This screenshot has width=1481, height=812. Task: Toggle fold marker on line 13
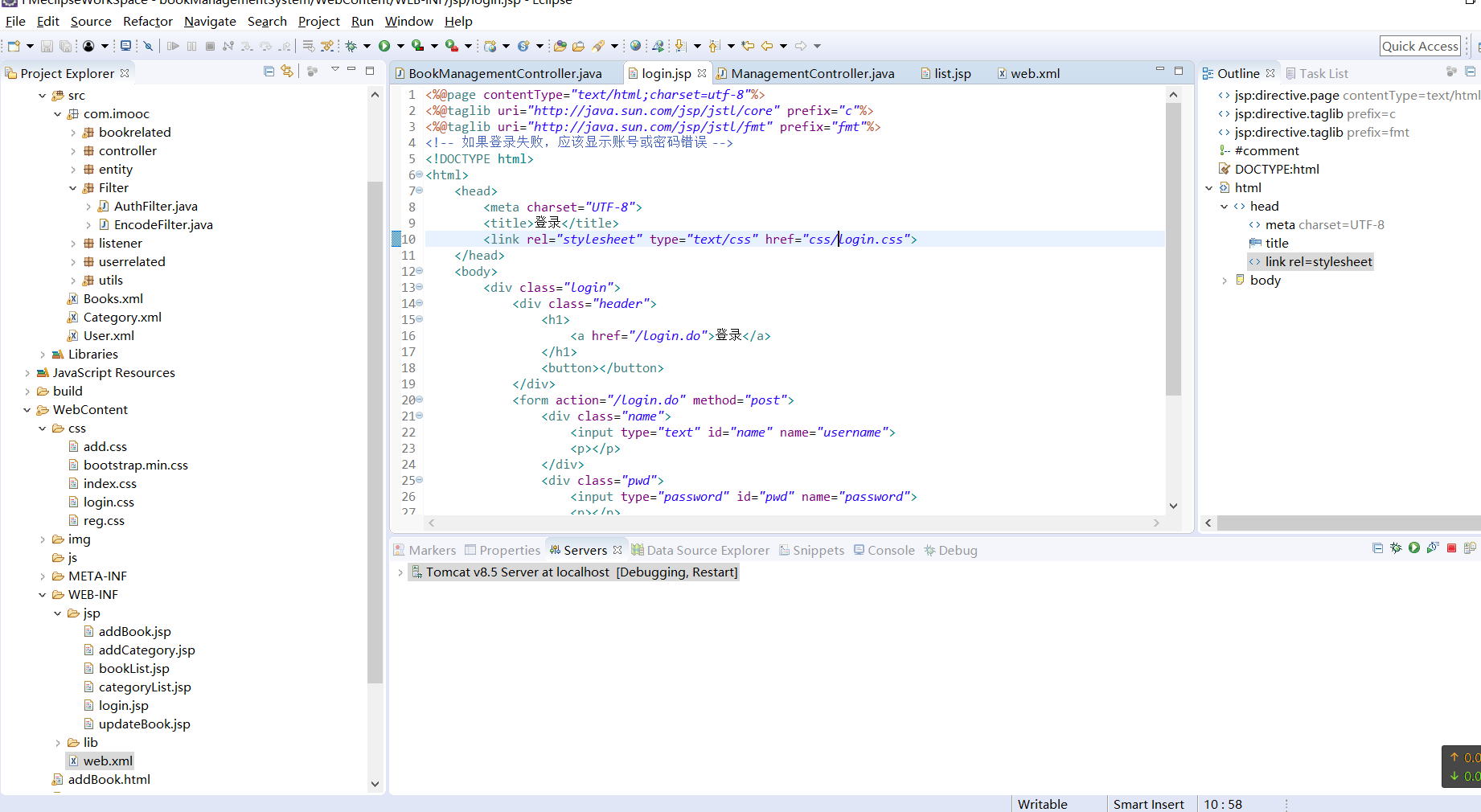tap(419, 287)
